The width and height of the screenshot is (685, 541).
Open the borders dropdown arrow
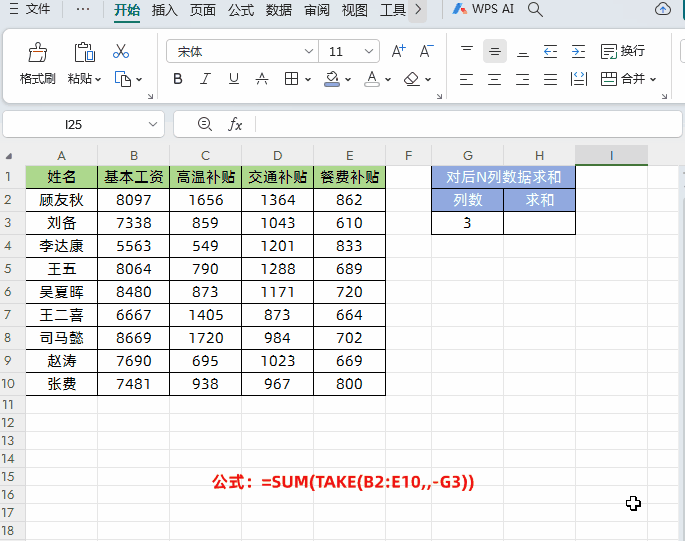(308, 80)
